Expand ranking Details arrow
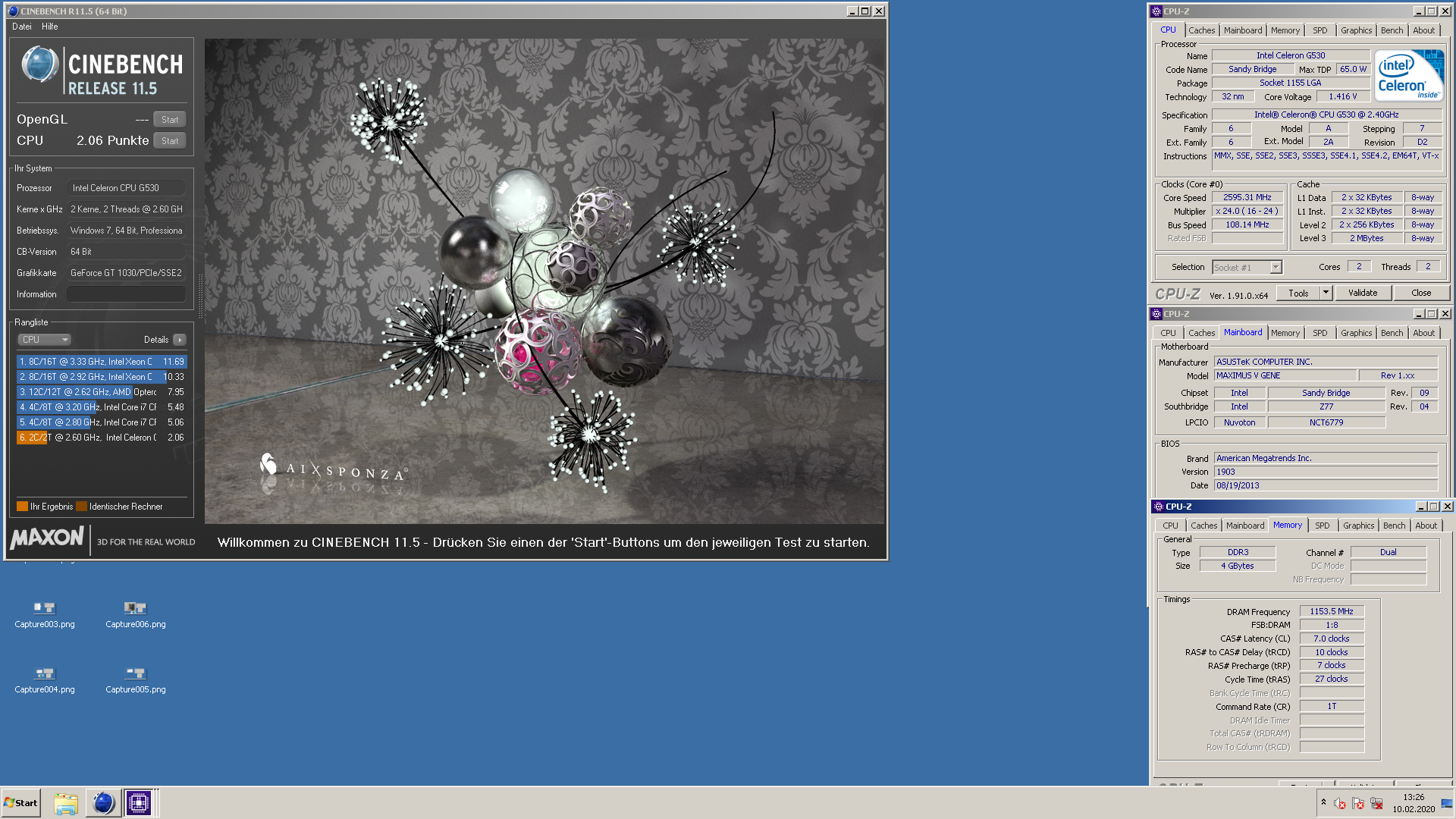This screenshot has width=1456, height=819. [x=179, y=340]
